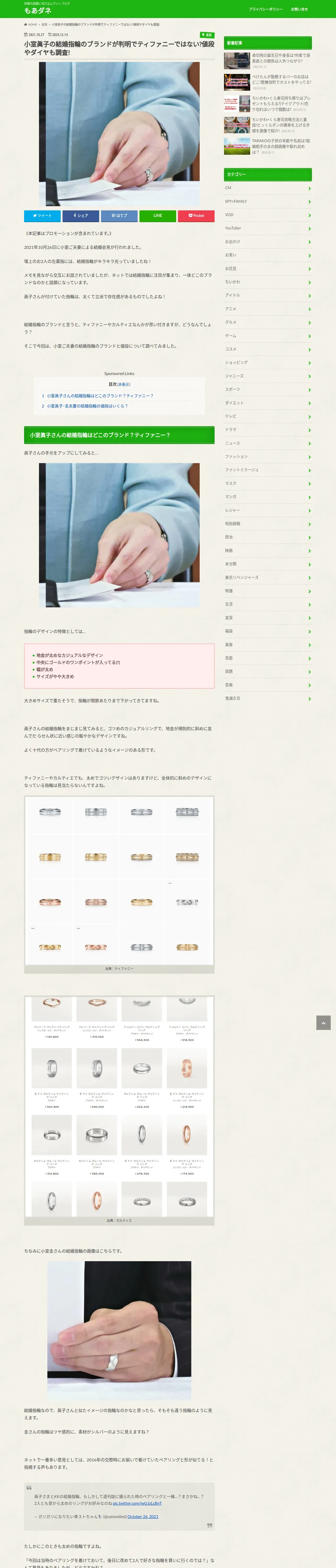
Task: Open the TARAKOの子供 article thumbnail
Action: click(x=237, y=146)
